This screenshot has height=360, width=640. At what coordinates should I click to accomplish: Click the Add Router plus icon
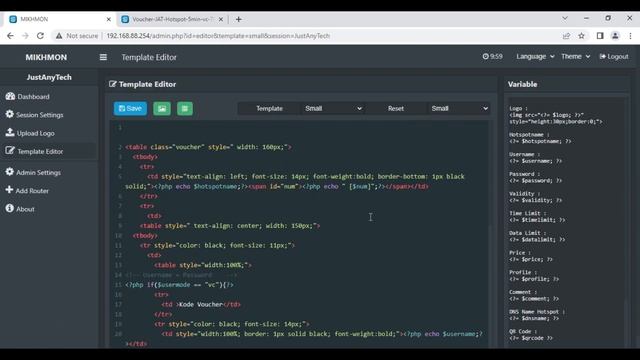click(x=9, y=190)
